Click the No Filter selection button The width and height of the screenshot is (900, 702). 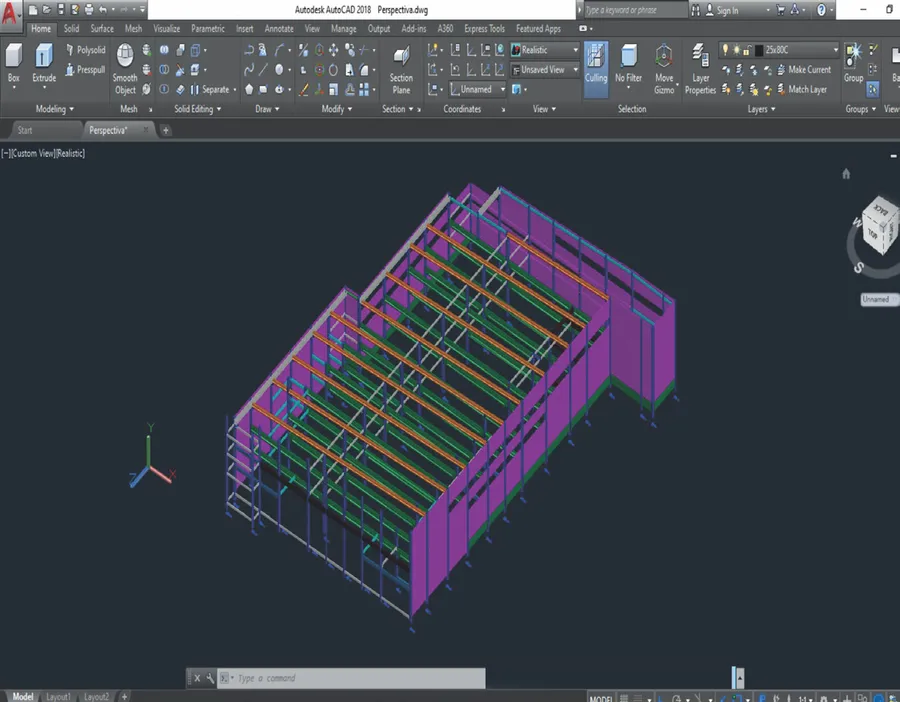click(x=629, y=65)
